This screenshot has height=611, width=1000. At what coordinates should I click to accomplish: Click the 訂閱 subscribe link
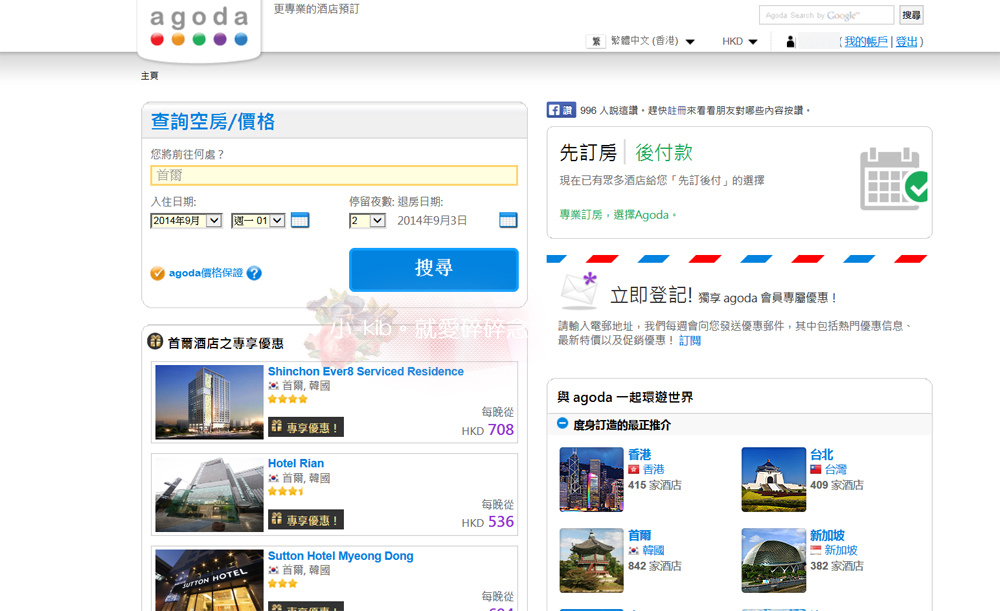click(x=690, y=341)
